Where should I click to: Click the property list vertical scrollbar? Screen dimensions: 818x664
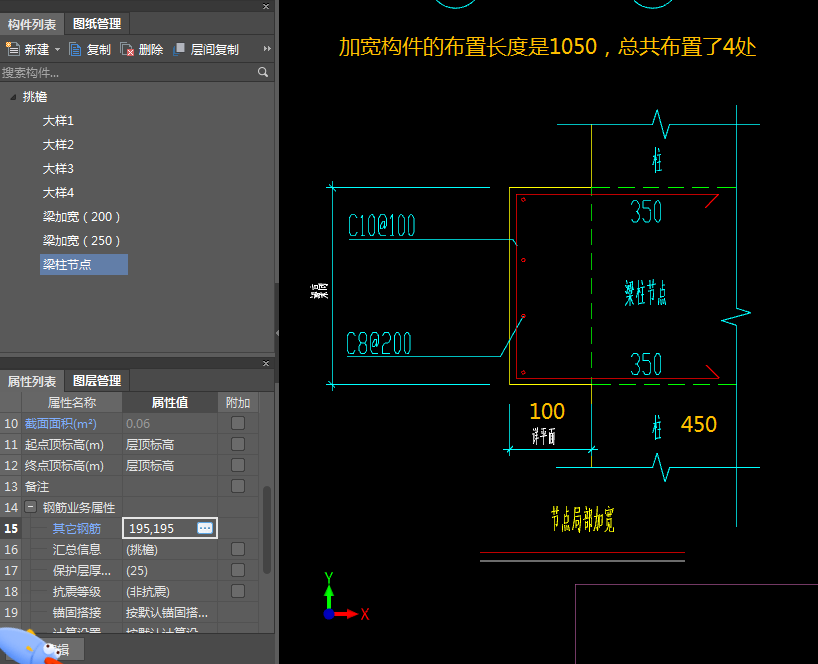pos(267,529)
